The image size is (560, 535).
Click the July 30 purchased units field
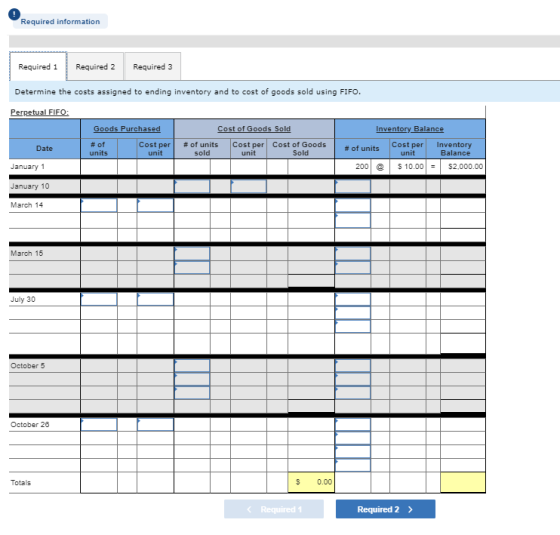click(x=99, y=299)
